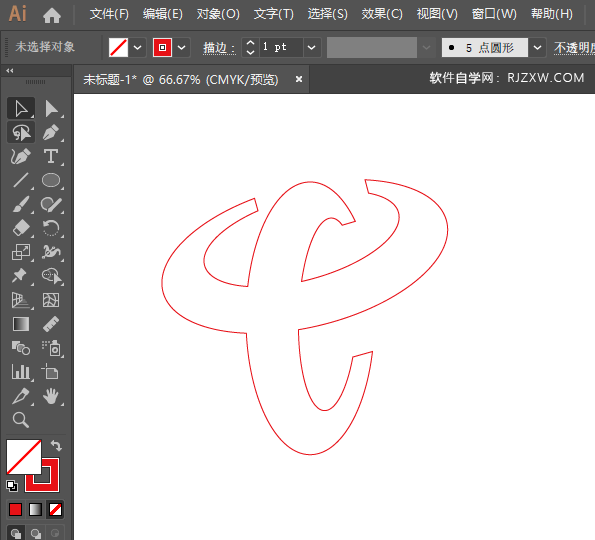Click control bar fill swatch (none)
The width and height of the screenshot is (595, 540).
coord(118,48)
